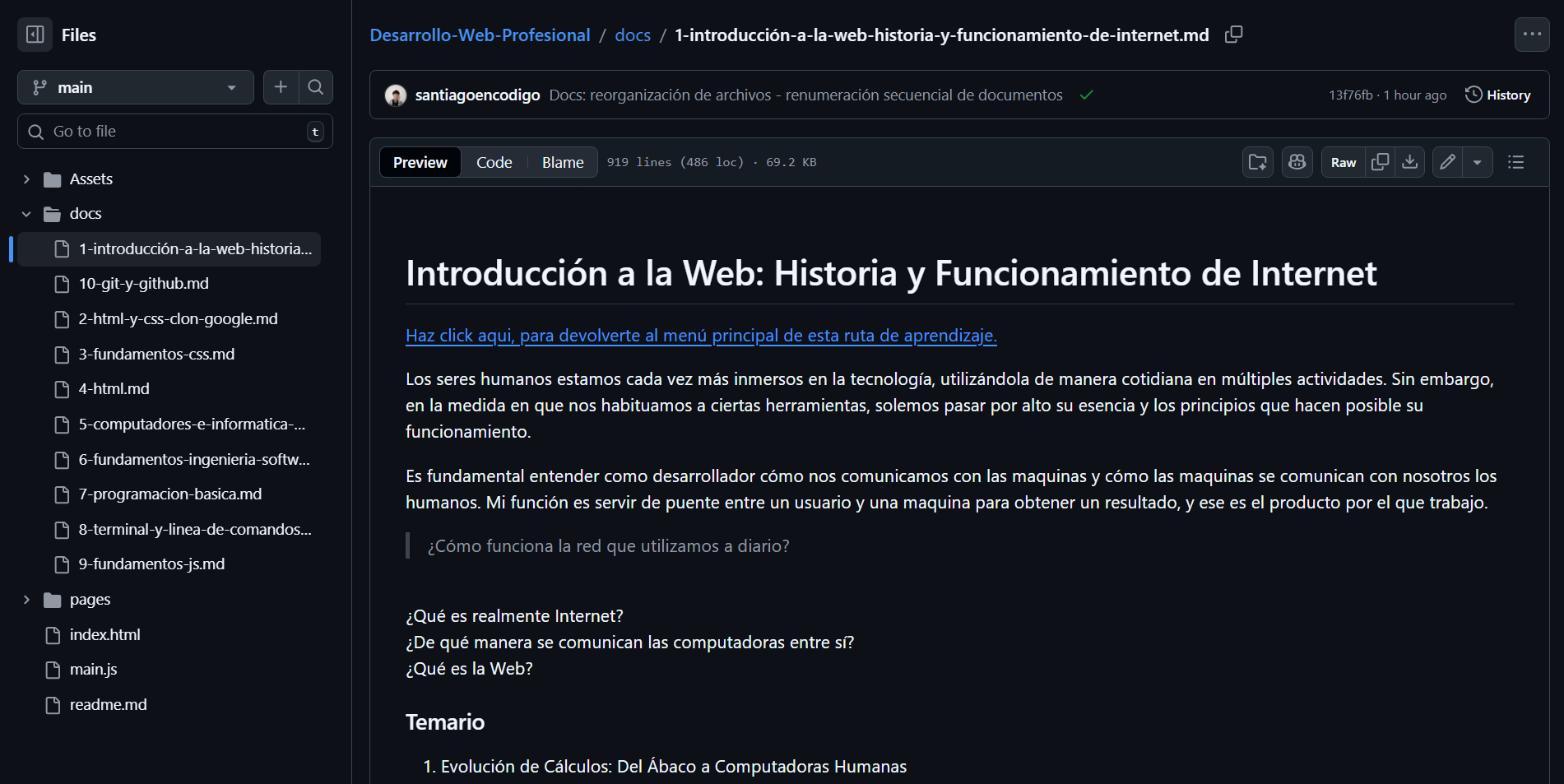Copy raw file contents

coord(1380,162)
